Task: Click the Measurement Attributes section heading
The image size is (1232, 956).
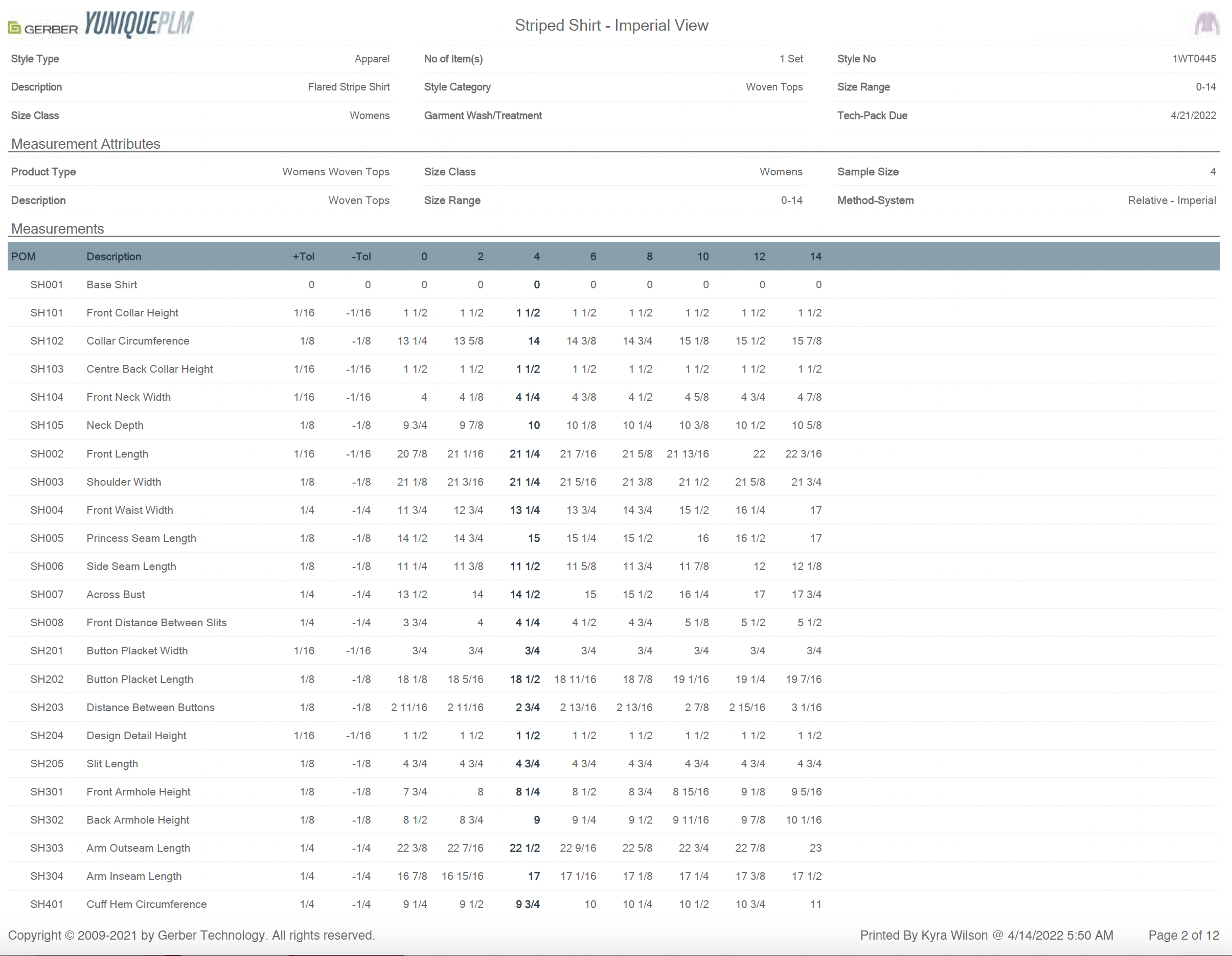Action: coord(86,144)
